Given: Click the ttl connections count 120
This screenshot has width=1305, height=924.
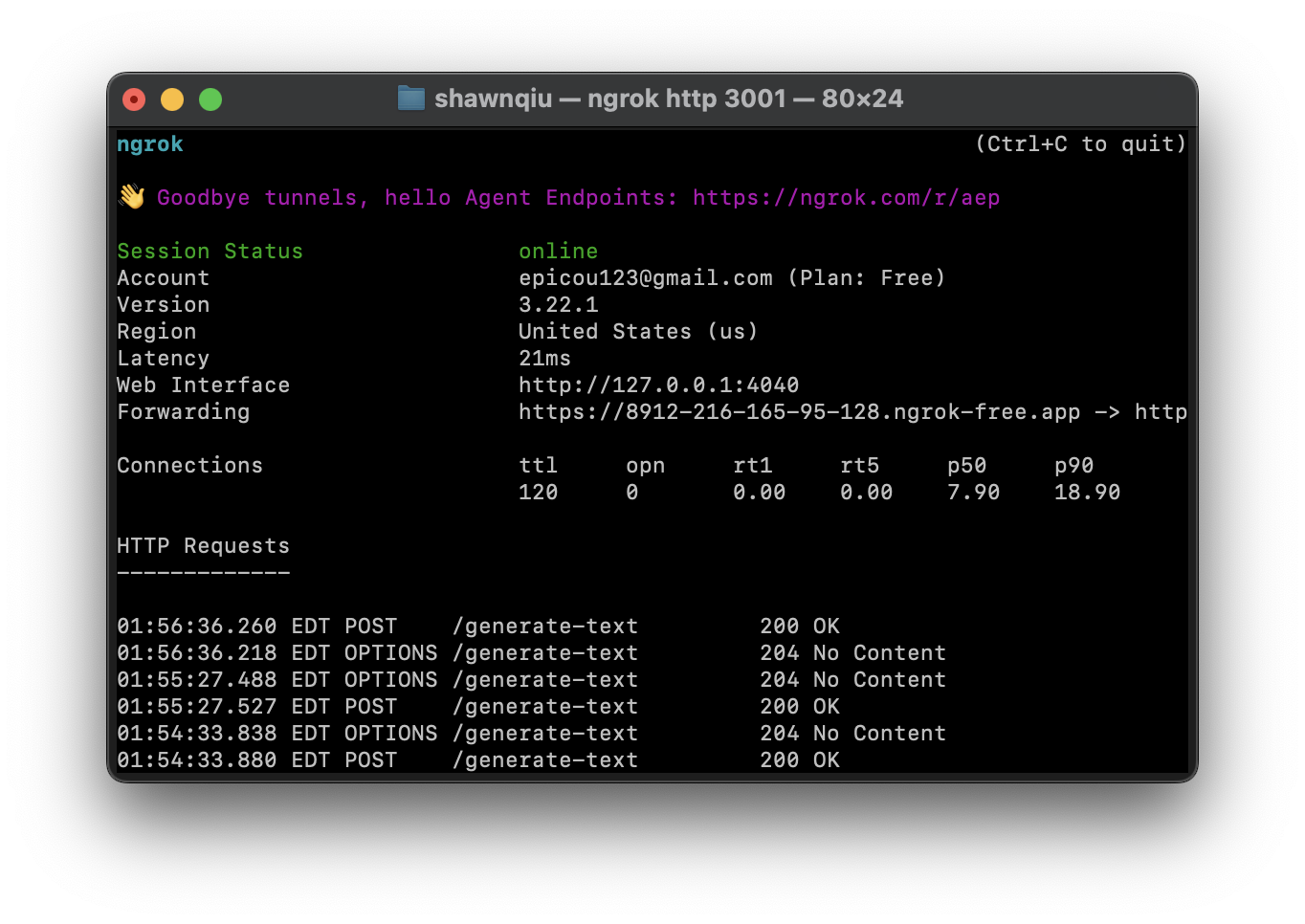Looking at the screenshot, I should point(538,493).
